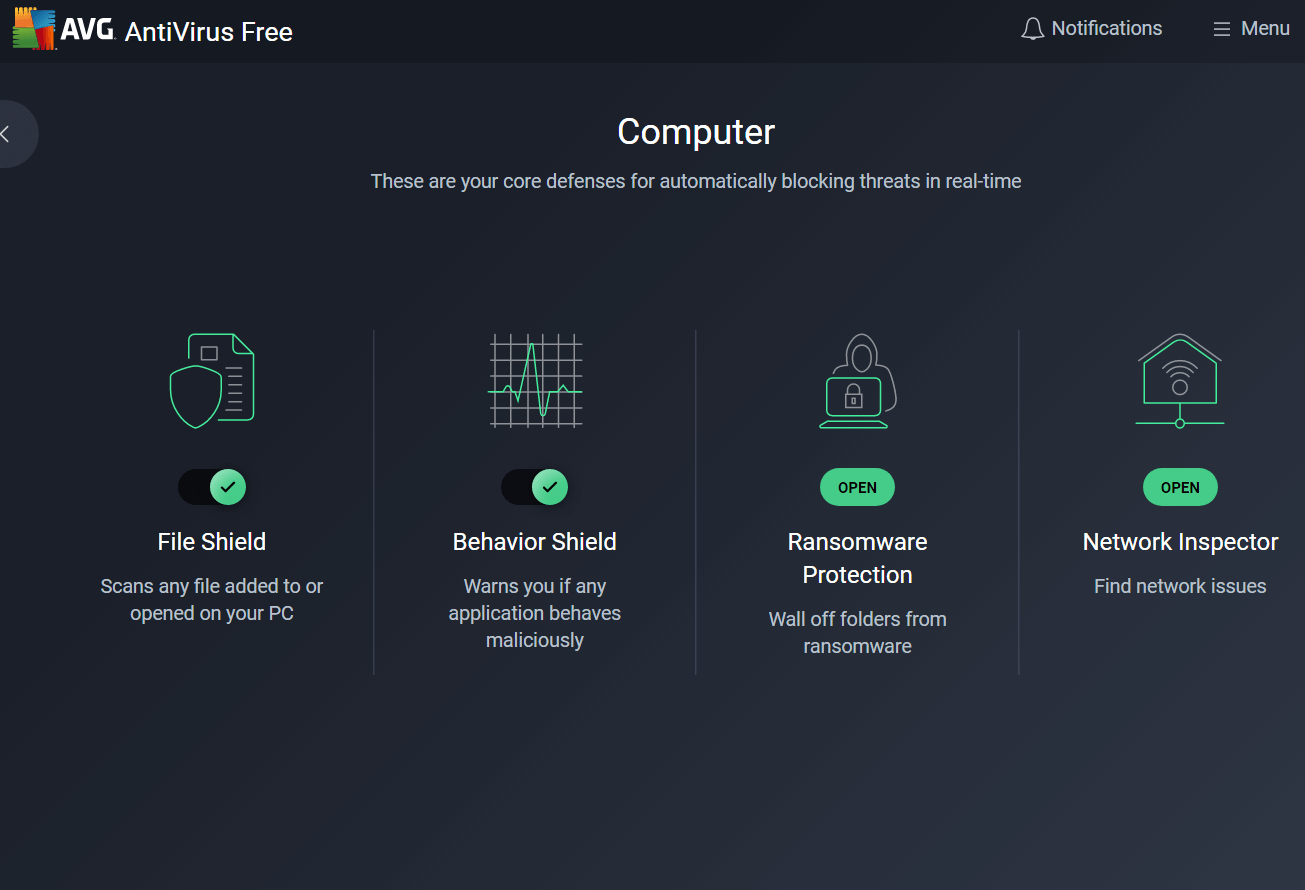This screenshot has height=890, width=1305.
Task: Click 'Warns you if any application' description
Action: pos(535,613)
